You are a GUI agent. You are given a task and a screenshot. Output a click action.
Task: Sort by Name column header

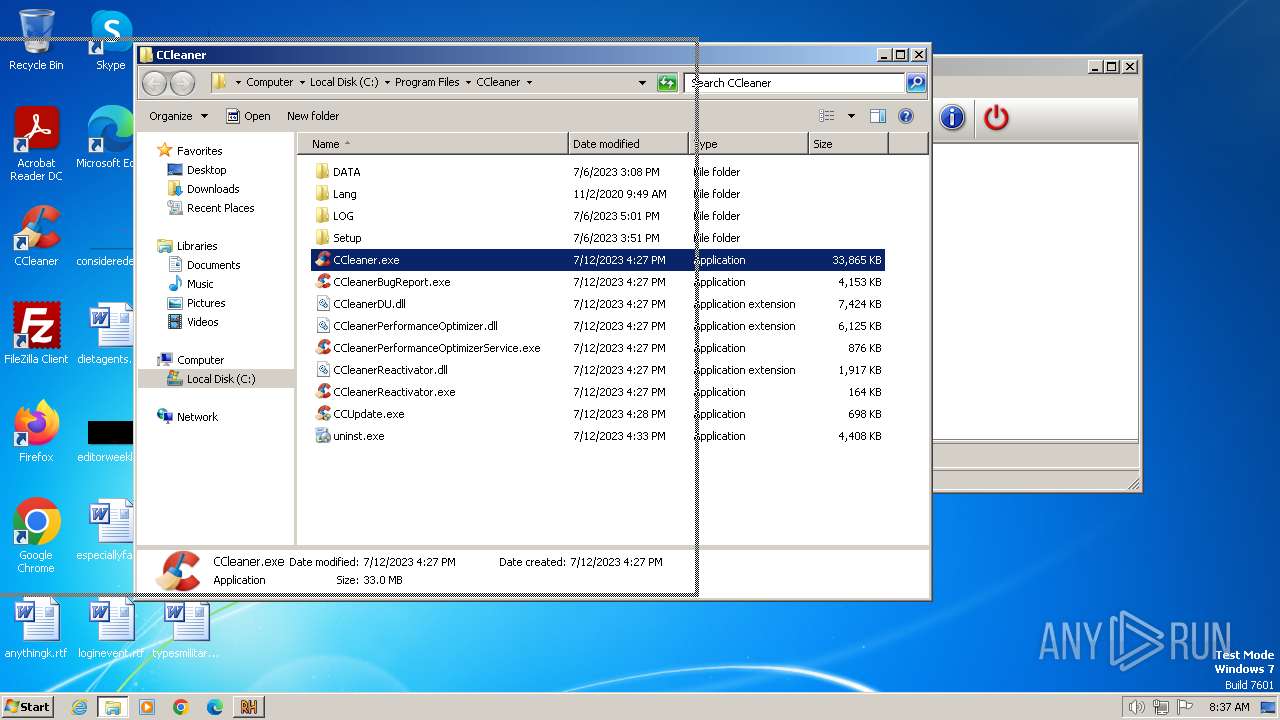click(432, 144)
